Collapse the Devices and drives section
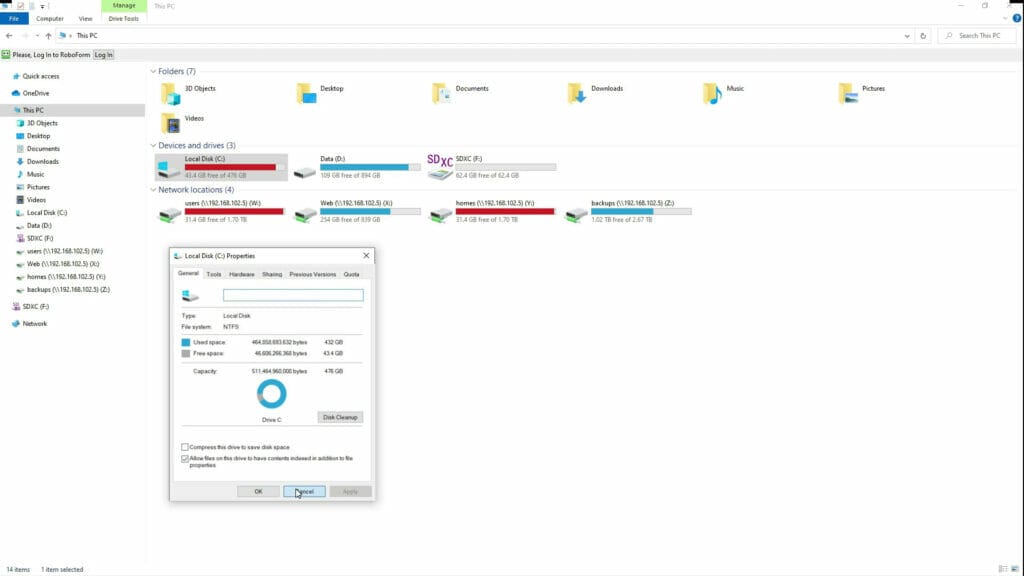Image resolution: width=1024 pixels, height=576 pixels. (154, 144)
